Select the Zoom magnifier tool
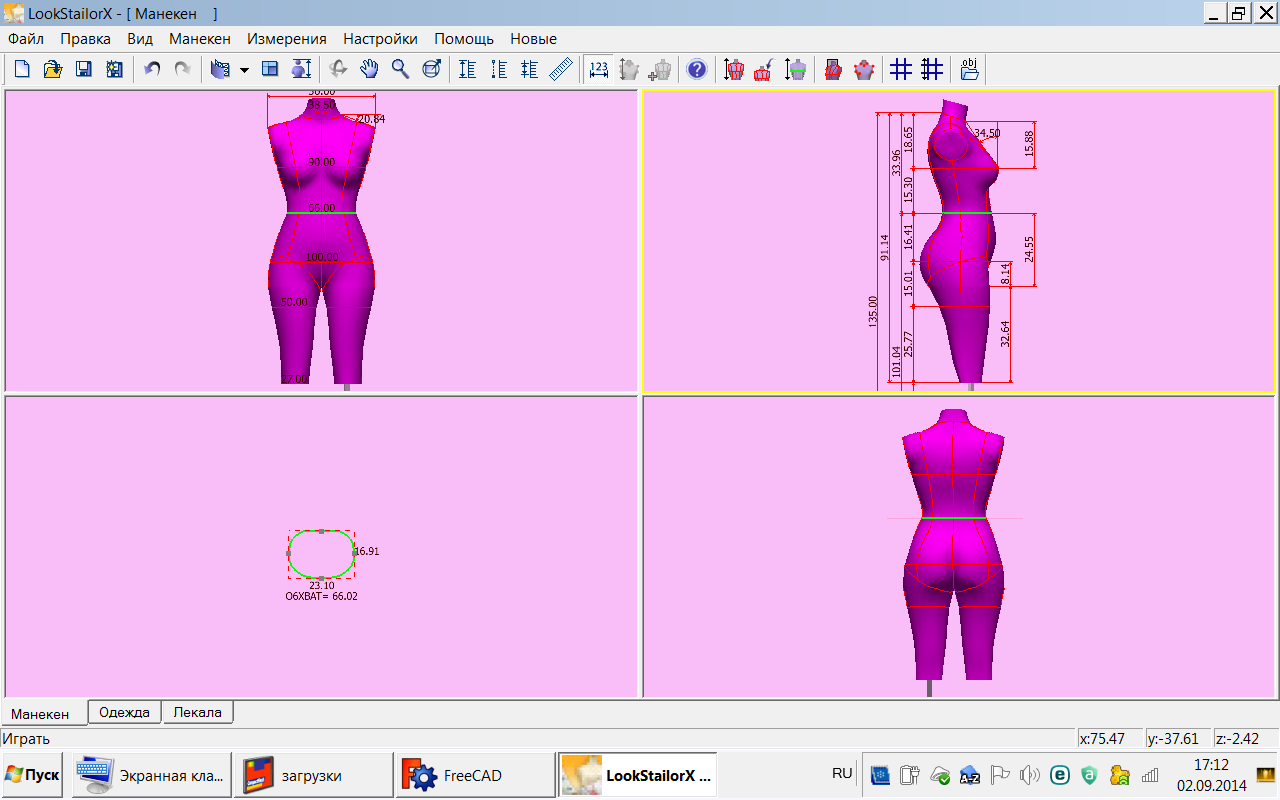The width and height of the screenshot is (1280, 800). pyautogui.click(x=400, y=69)
